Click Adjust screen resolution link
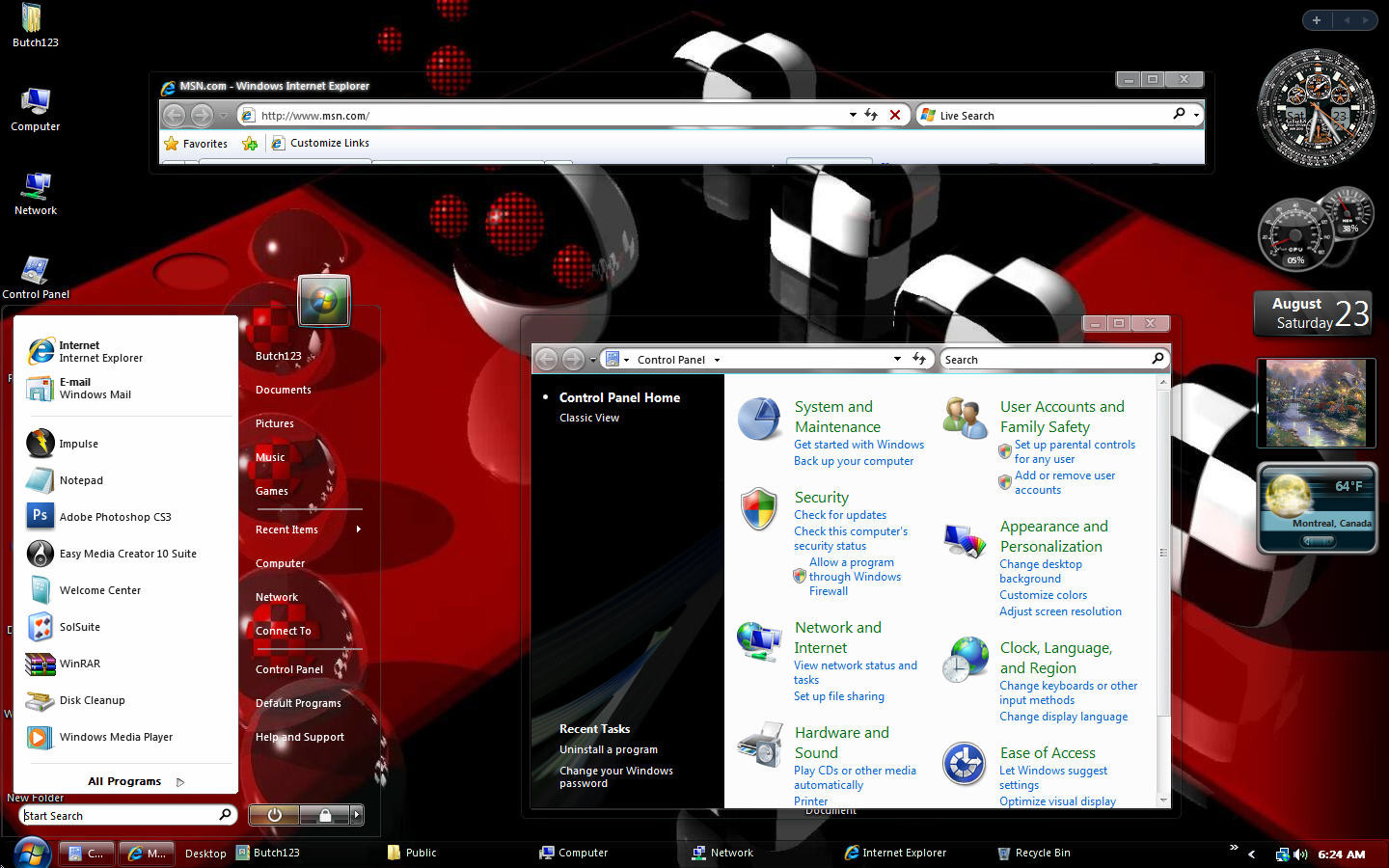Image resolution: width=1389 pixels, height=868 pixels. pyautogui.click(x=1060, y=611)
